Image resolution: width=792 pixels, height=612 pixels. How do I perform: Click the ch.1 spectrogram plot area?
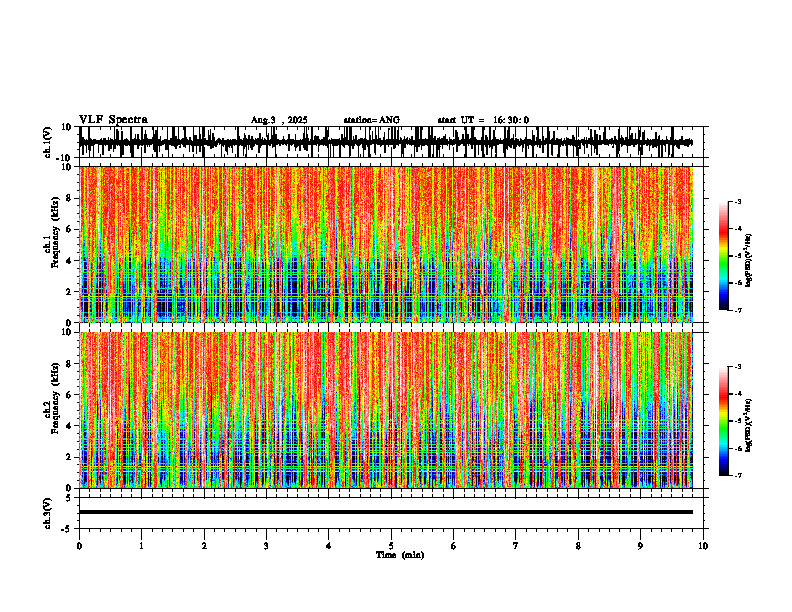click(386, 244)
